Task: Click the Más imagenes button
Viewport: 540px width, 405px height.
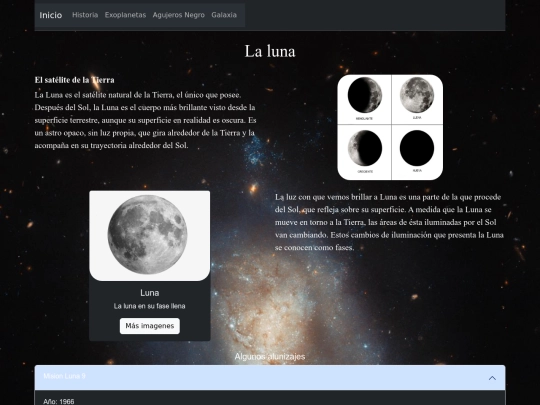Action: pyautogui.click(x=150, y=326)
